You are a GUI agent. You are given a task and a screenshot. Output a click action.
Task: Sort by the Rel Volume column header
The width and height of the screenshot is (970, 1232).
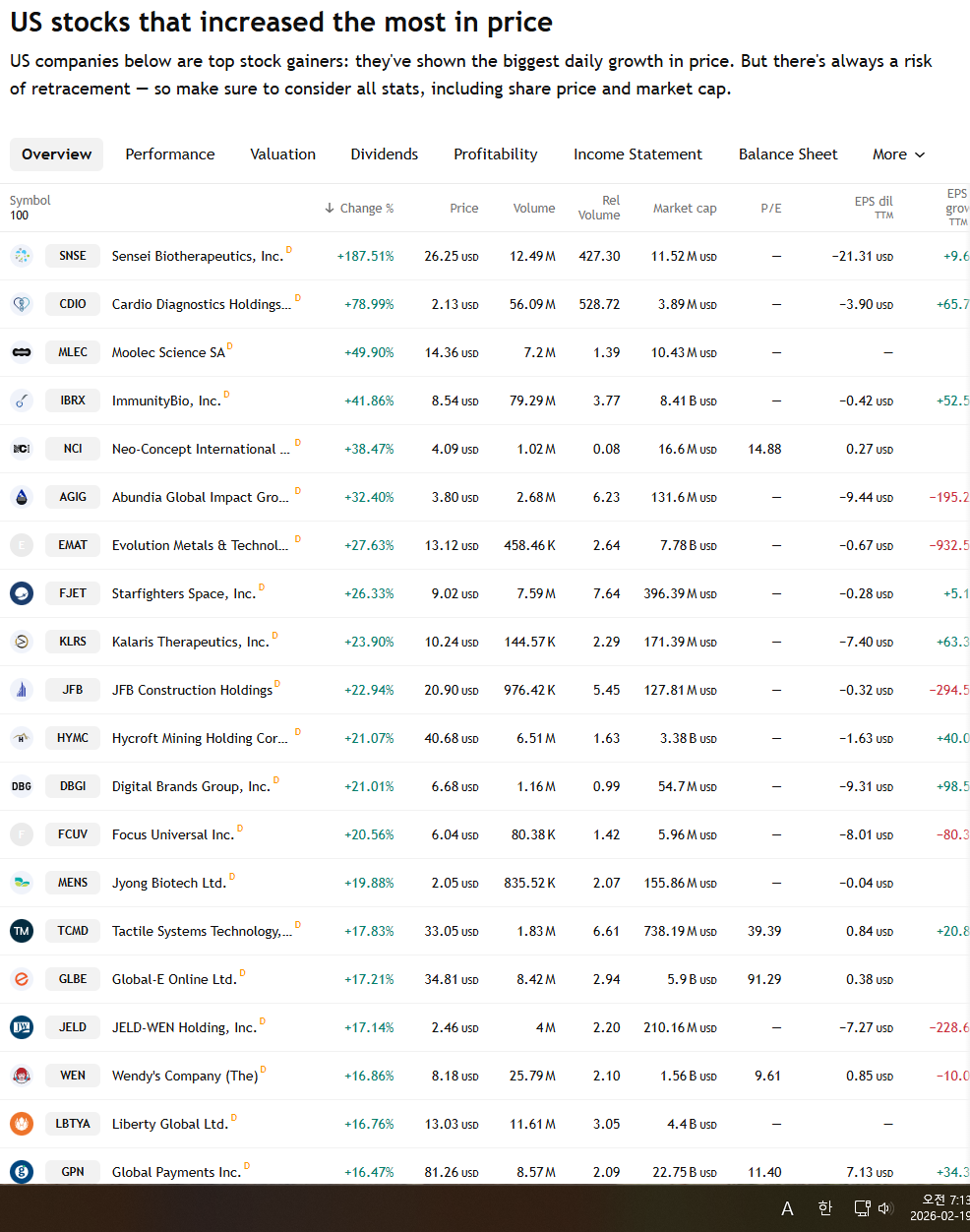pos(599,208)
